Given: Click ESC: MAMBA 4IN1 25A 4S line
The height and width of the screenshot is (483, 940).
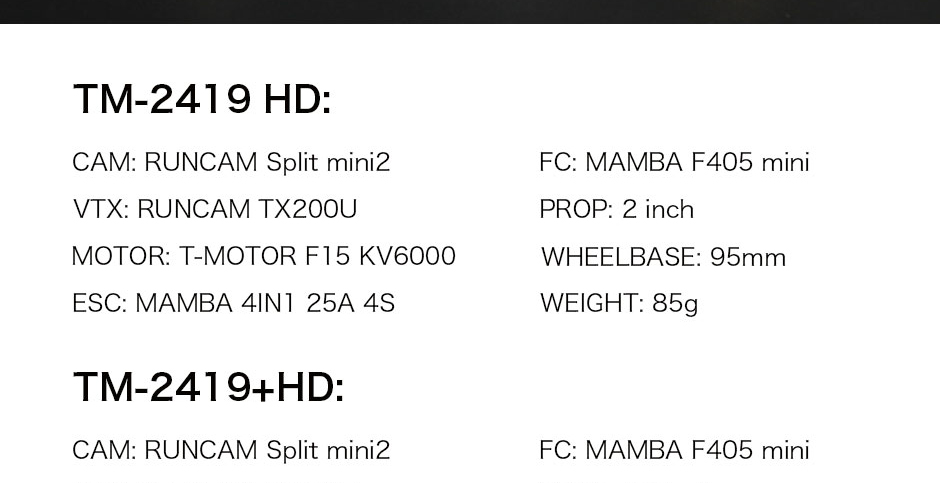Looking at the screenshot, I should (x=233, y=303).
